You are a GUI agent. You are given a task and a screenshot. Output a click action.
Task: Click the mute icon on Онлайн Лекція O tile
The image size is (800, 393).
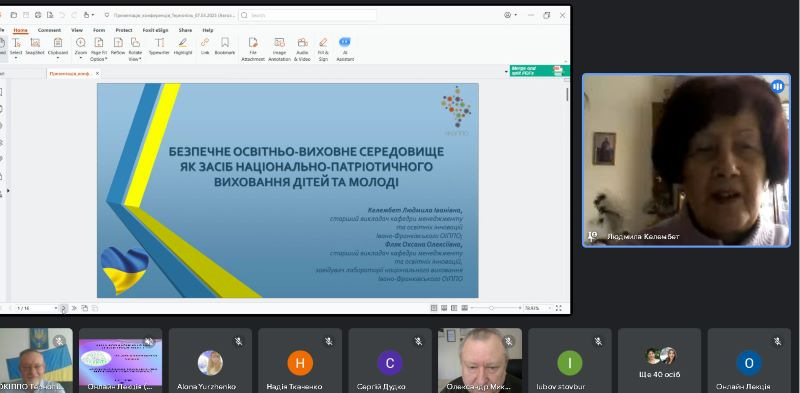[x=778, y=341]
